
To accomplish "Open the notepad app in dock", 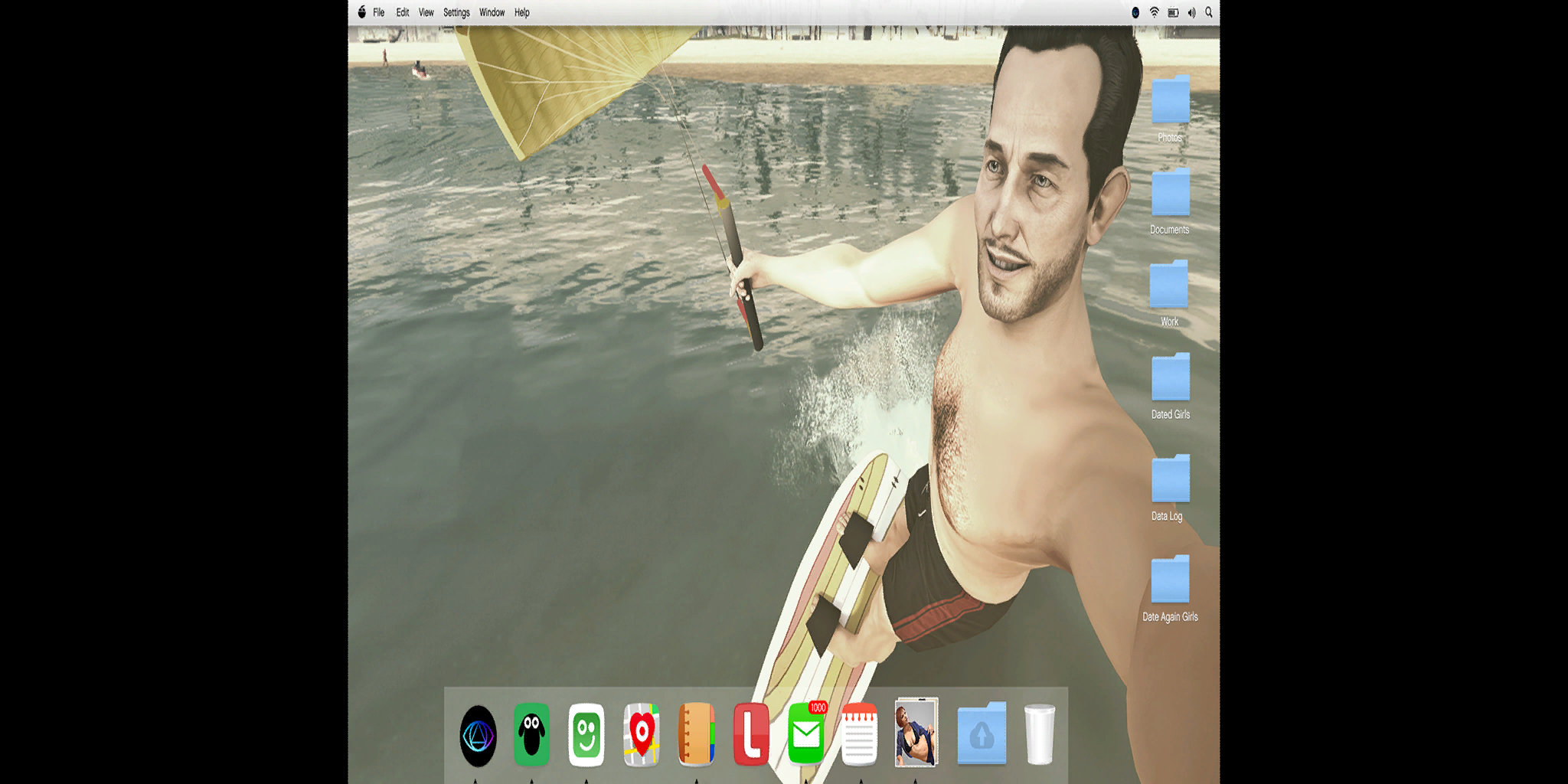I will (860, 734).
